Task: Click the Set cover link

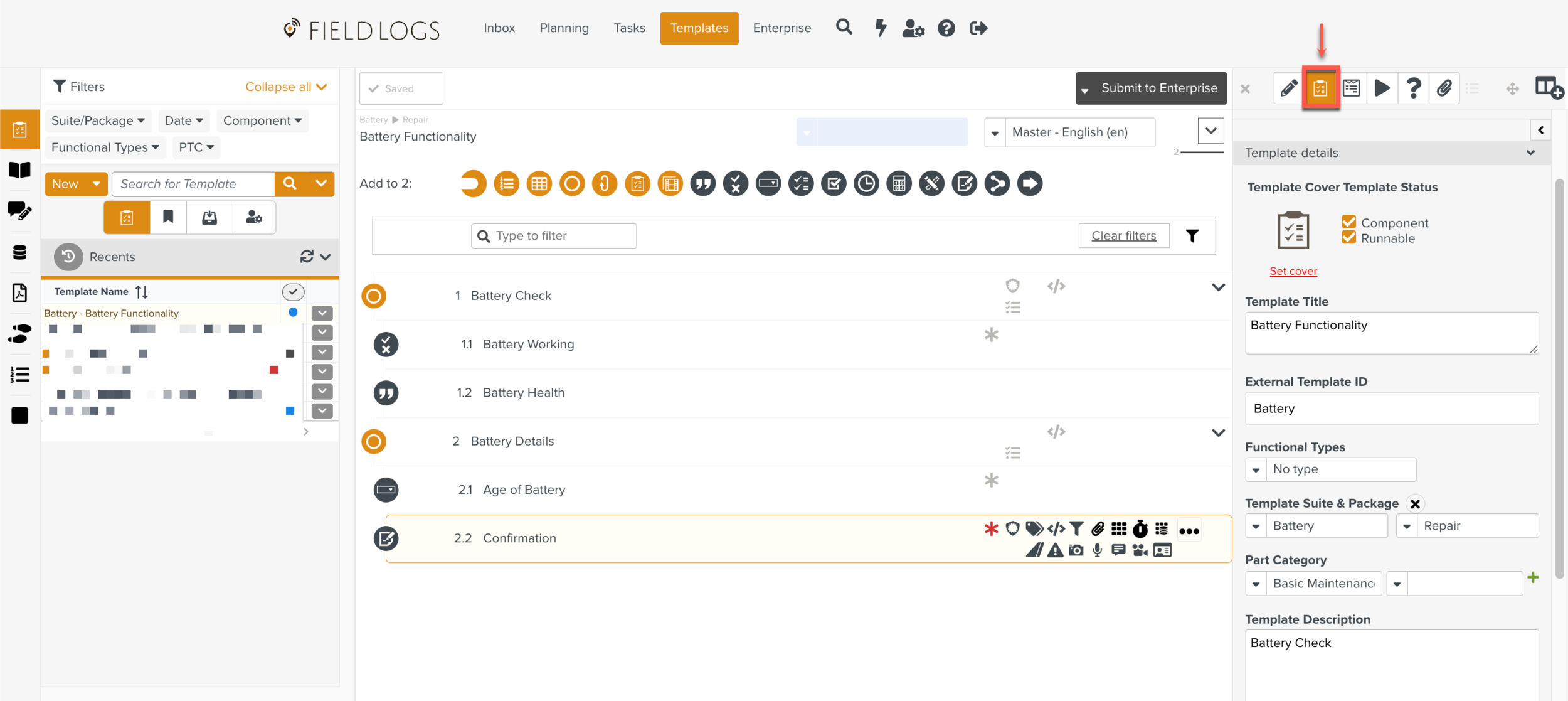Action: pyautogui.click(x=1293, y=271)
